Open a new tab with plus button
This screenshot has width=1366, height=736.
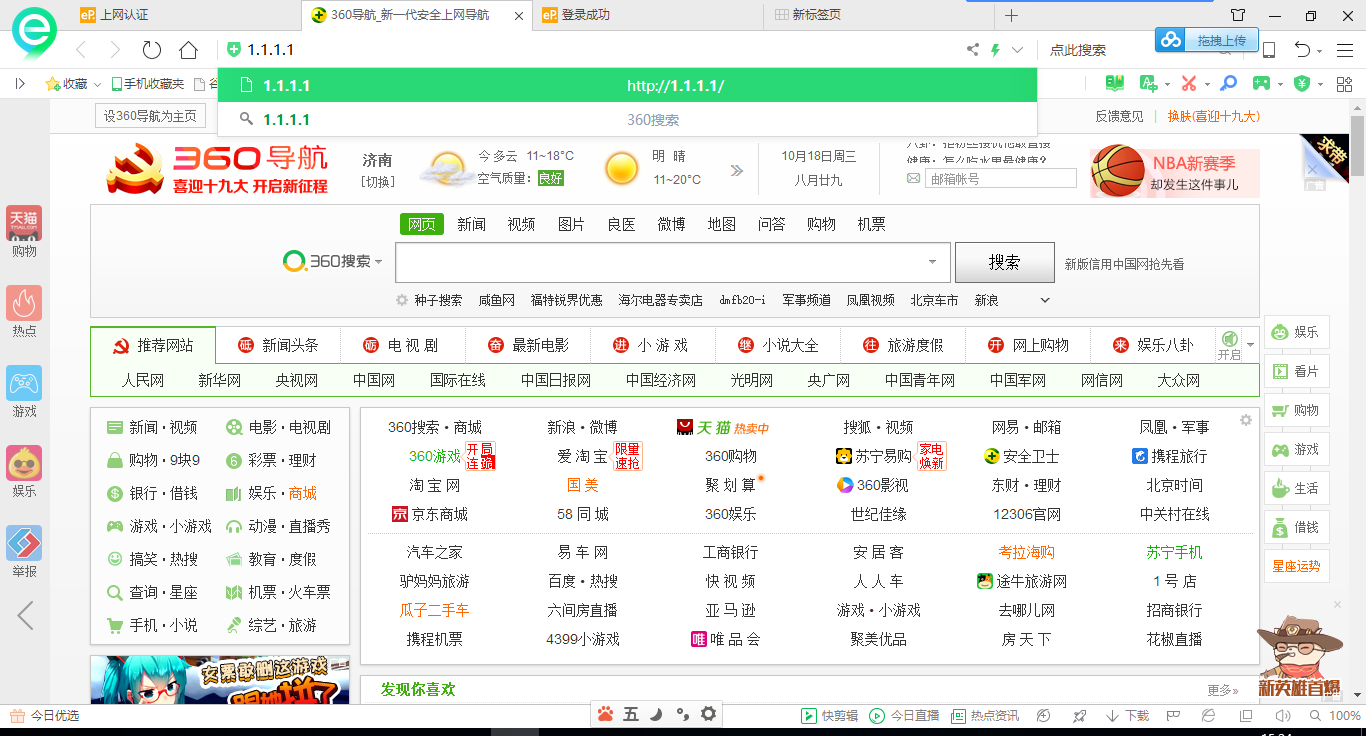1011,15
